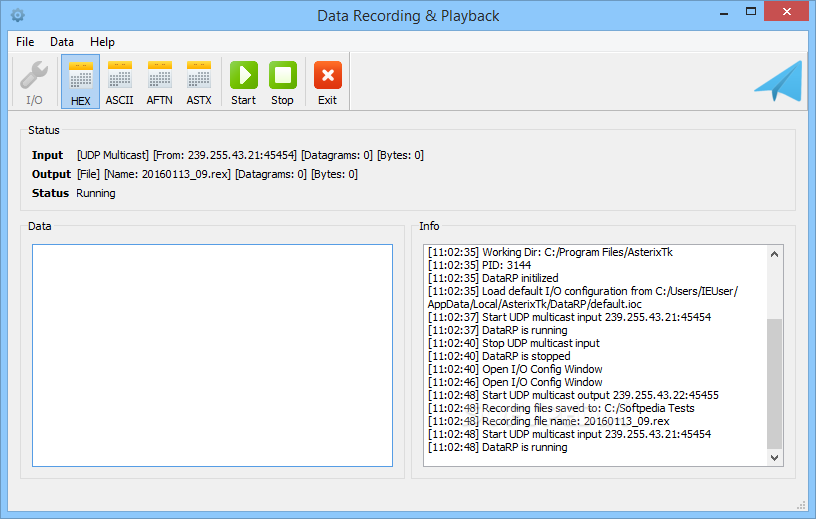Click 'Load default I/O configuration' log line
Screen dimensions: 816x519
pyautogui.click(x=583, y=297)
